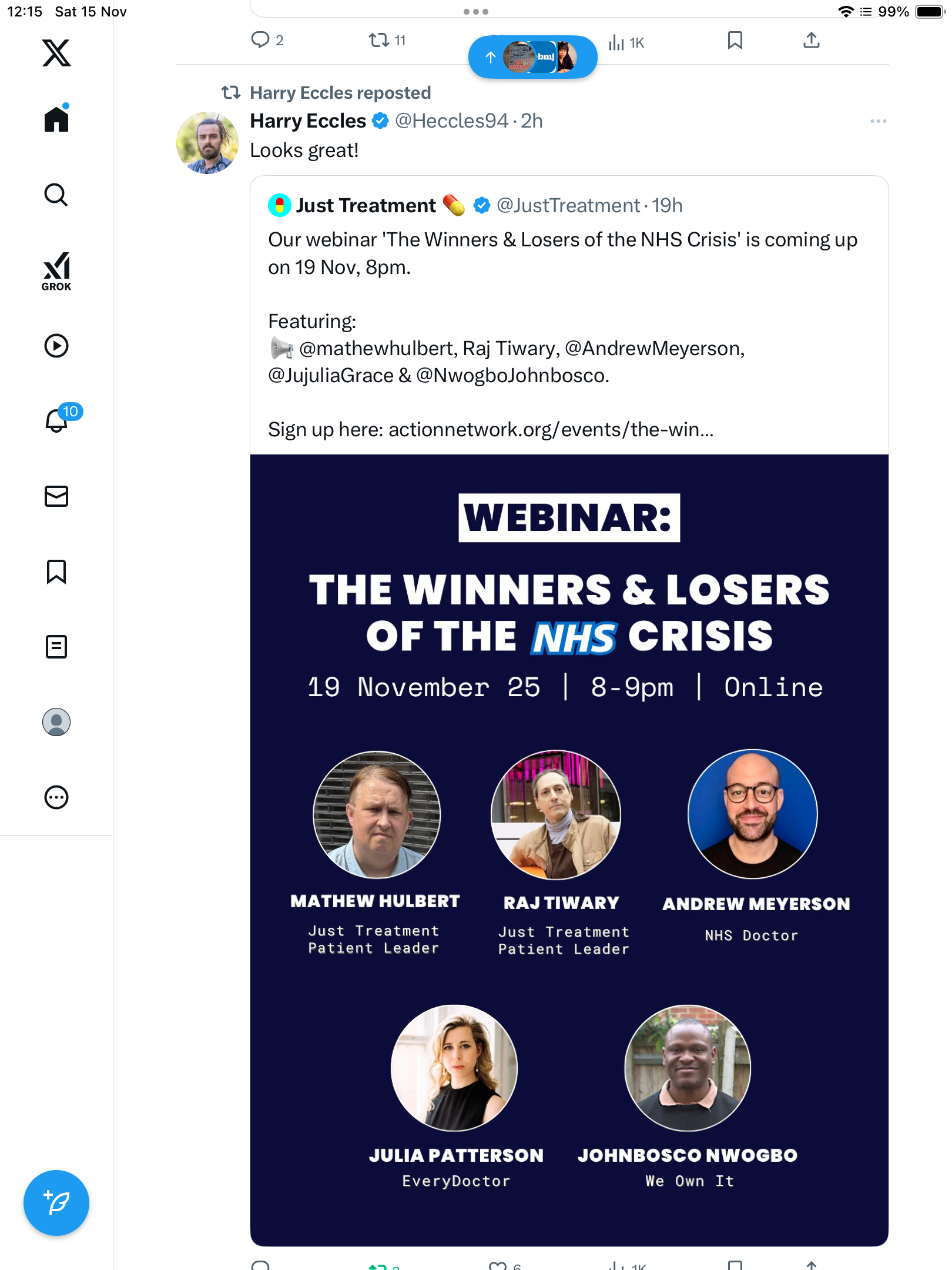The image size is (952, 1270).
Task: Open the Messages envelope icon
Action: click(x=56, y=496)
